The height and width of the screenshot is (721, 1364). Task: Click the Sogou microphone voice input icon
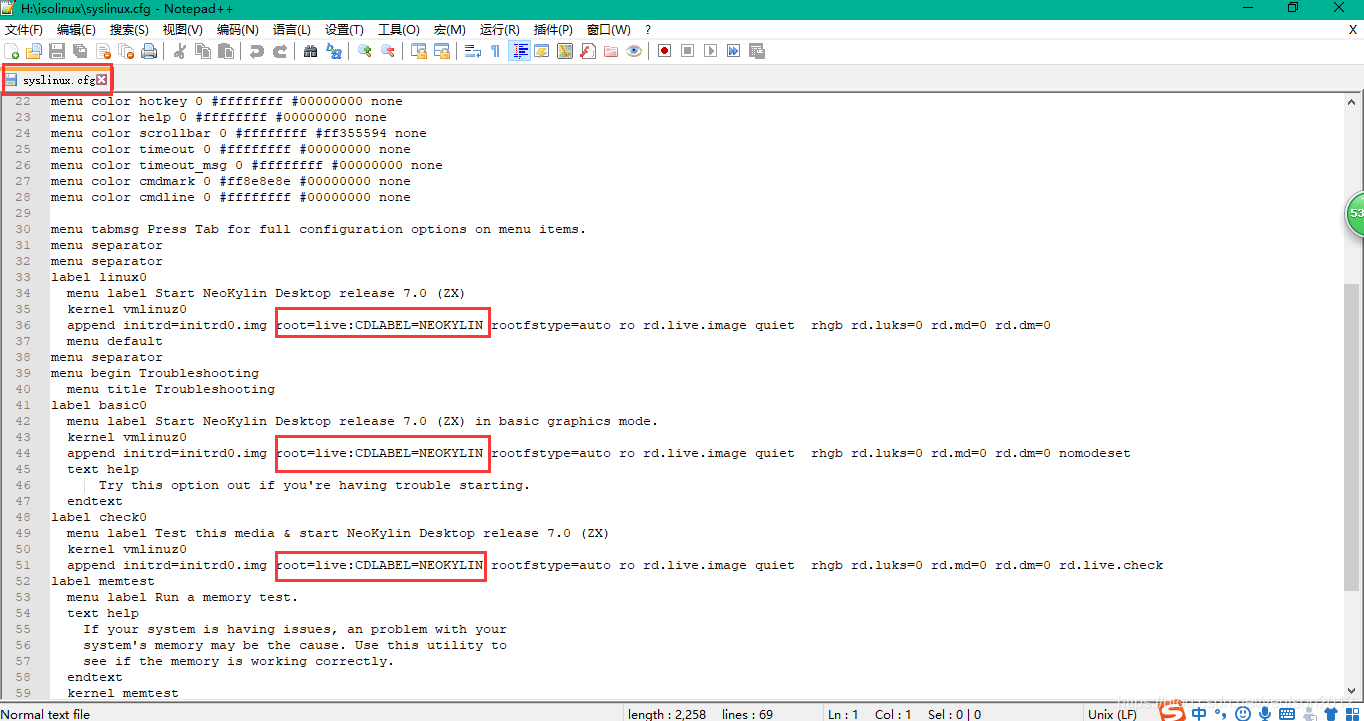point(1265,713)
